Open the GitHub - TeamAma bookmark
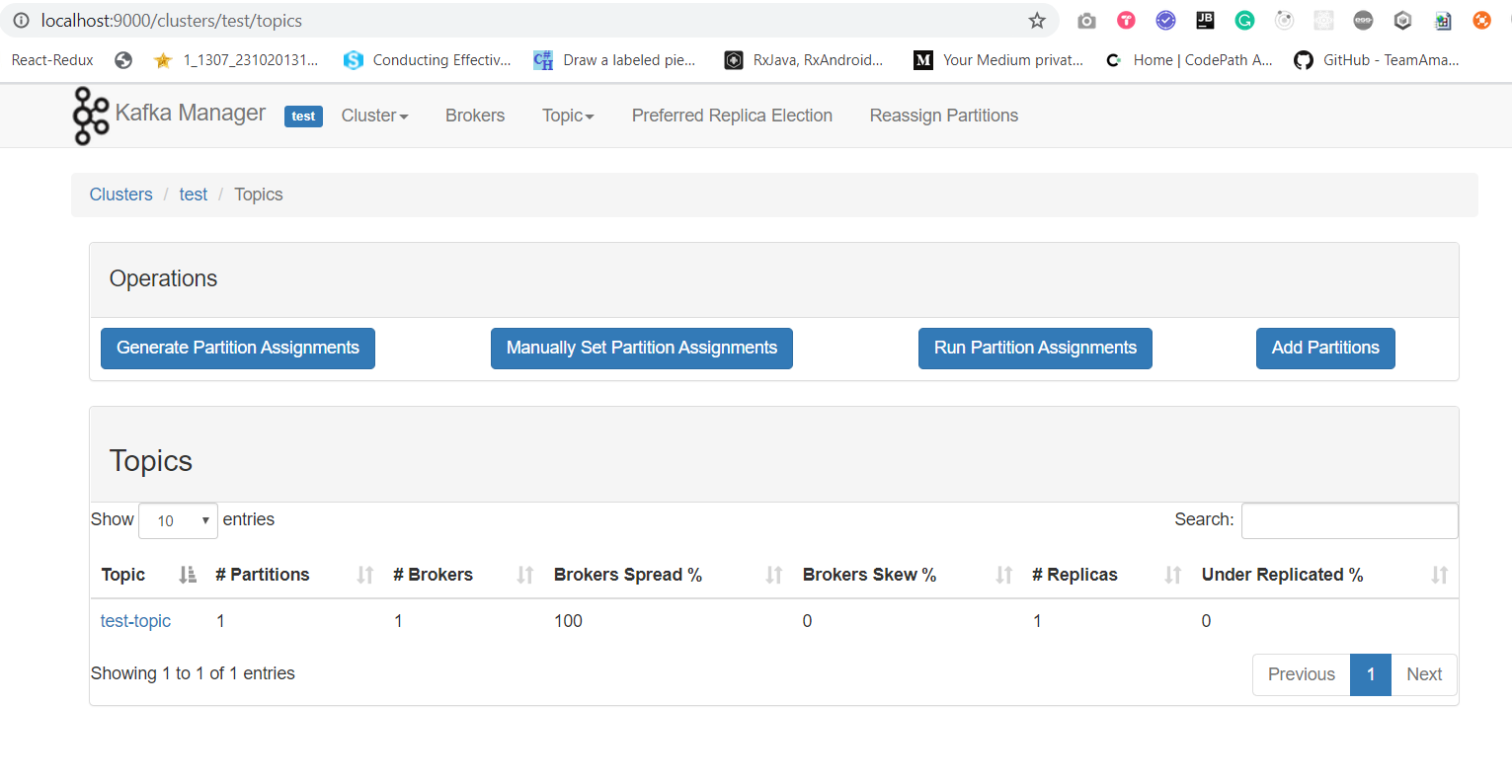 tap(1377, 60)
